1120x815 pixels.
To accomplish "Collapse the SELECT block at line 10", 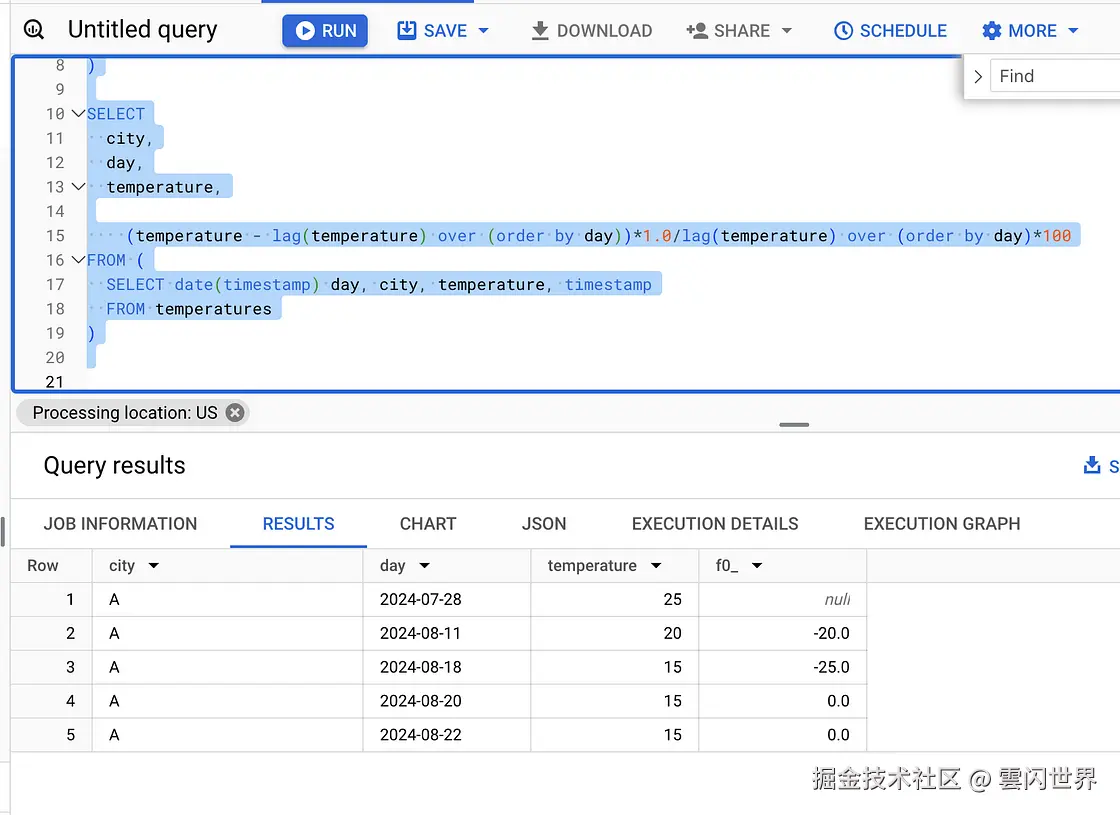I will coord(78,114).
